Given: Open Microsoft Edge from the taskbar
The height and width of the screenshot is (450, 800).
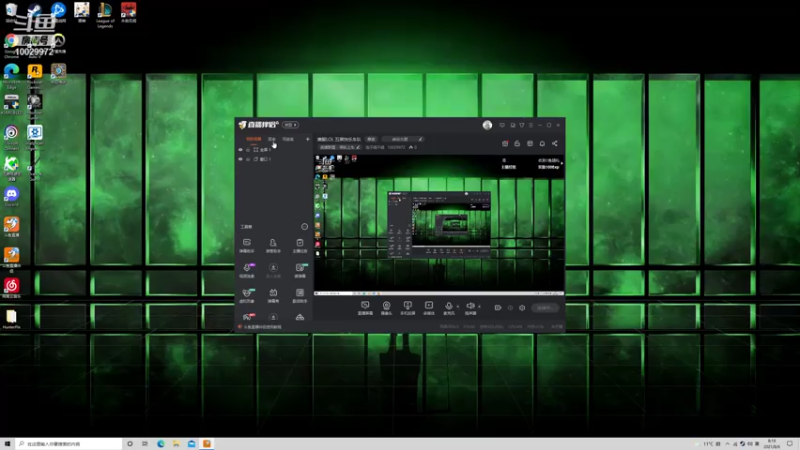Looking at the screenshot, I should (161, 444).
